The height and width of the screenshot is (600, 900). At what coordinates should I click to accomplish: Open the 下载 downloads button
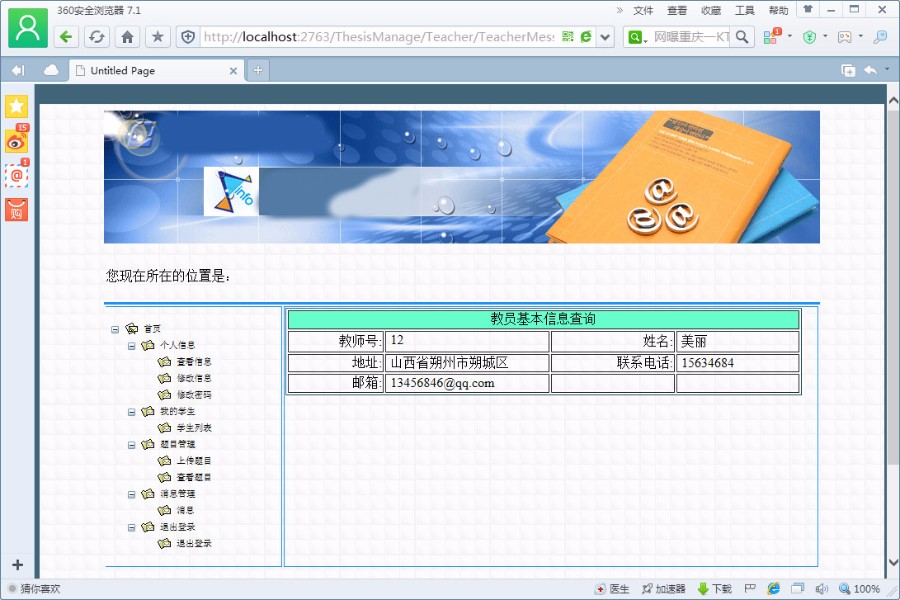point(715,589)
